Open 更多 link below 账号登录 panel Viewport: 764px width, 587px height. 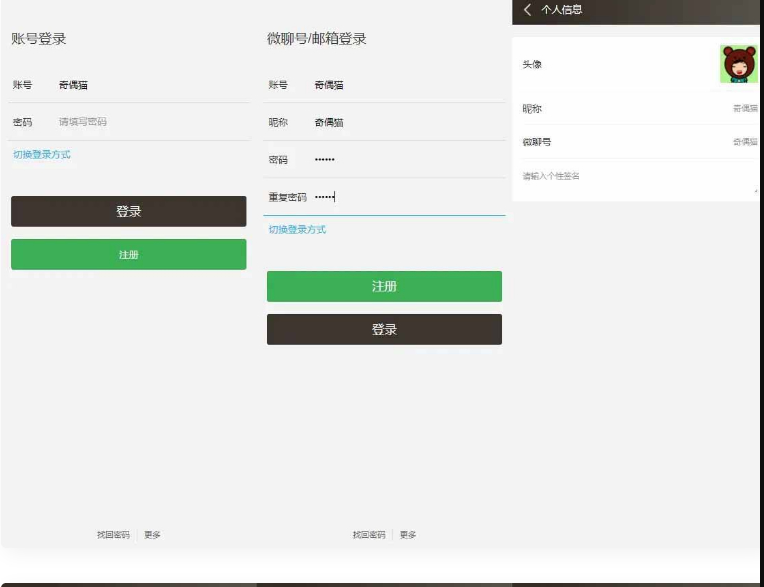pyautogui.click(x=152, y=535)
